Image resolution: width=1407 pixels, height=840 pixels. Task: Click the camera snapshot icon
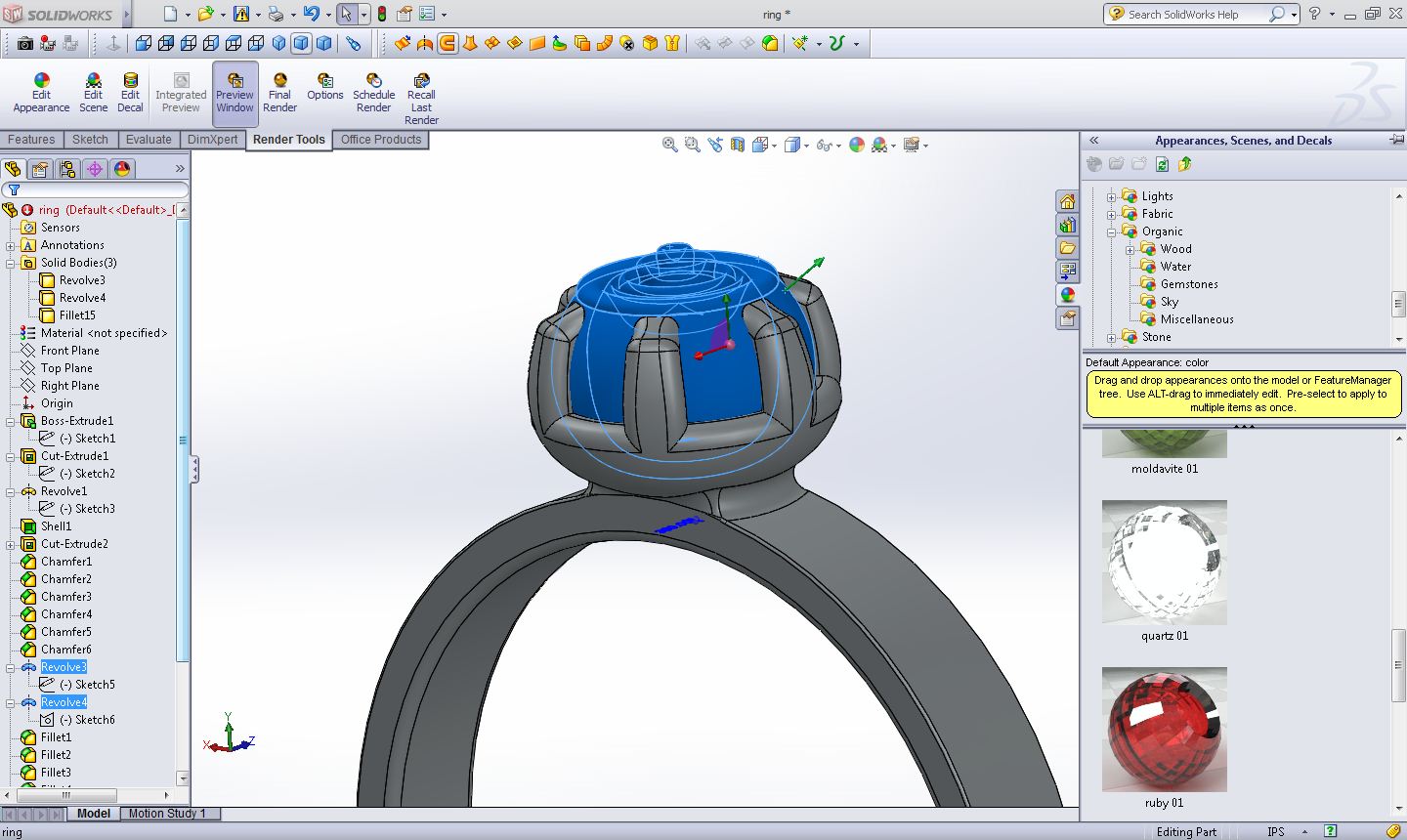25,43
